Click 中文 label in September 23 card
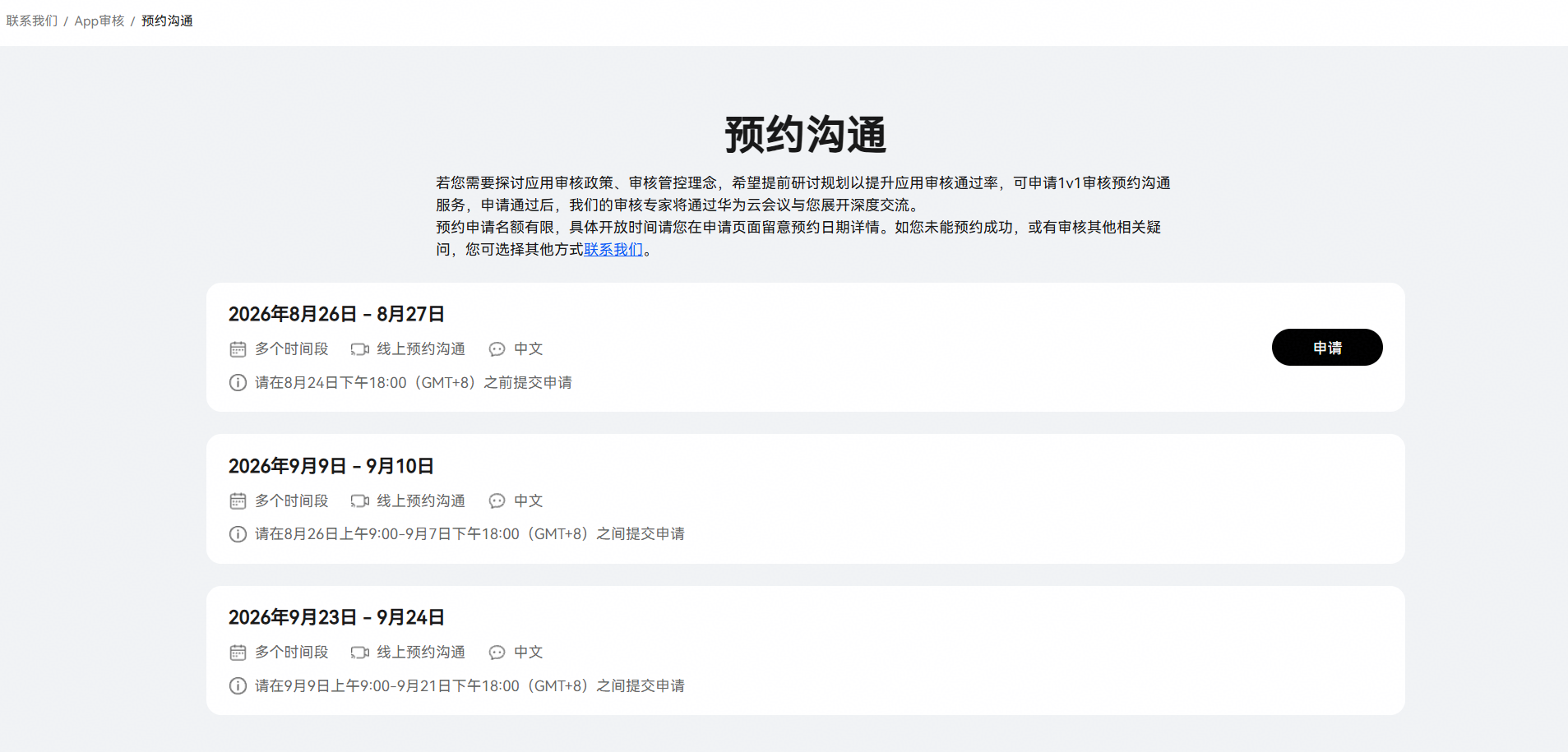1568x752 pixels. pyautogui.click(x=529, y=653)
